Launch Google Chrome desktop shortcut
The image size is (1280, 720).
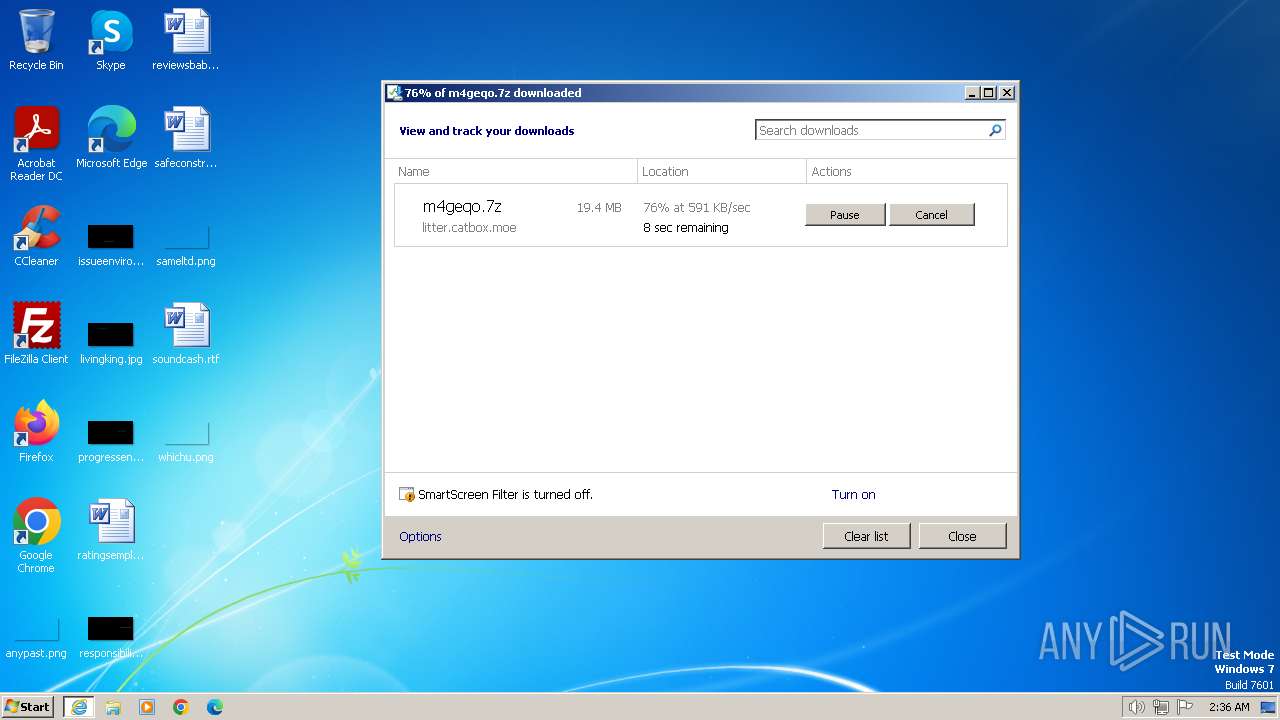coord(36,536)
